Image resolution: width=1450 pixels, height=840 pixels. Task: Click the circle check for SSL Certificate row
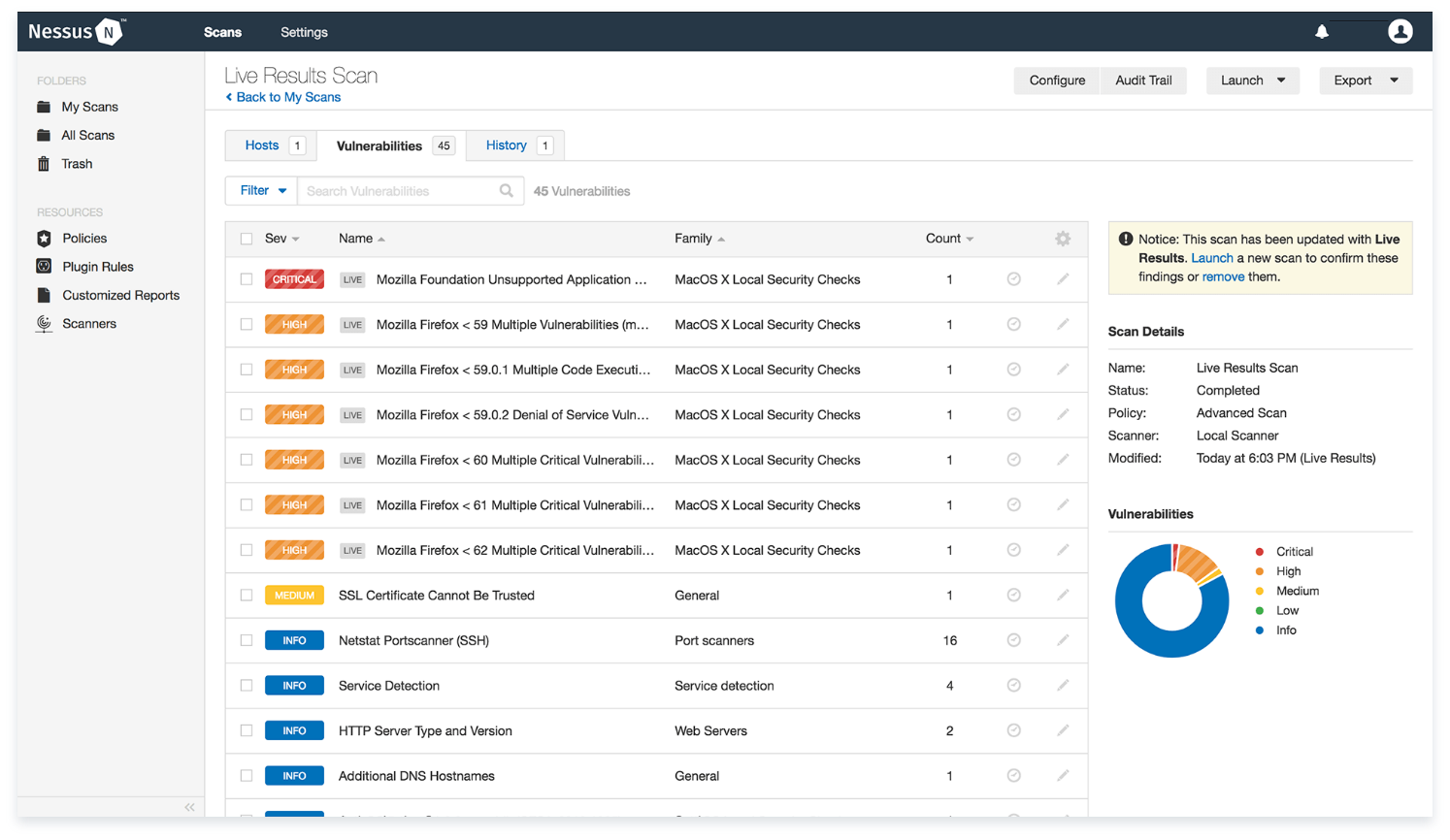pos(1013,595)
